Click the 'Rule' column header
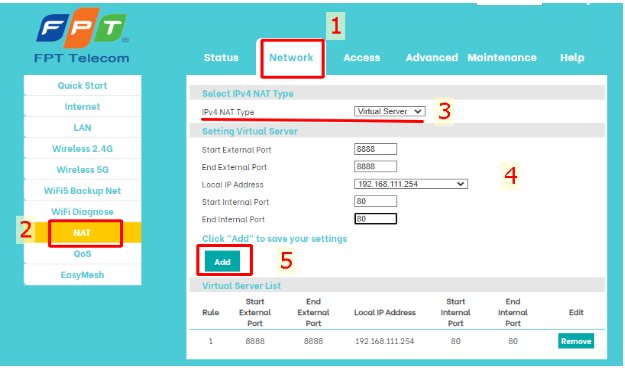The image size is (625, 368). click(x=210, y=312)
